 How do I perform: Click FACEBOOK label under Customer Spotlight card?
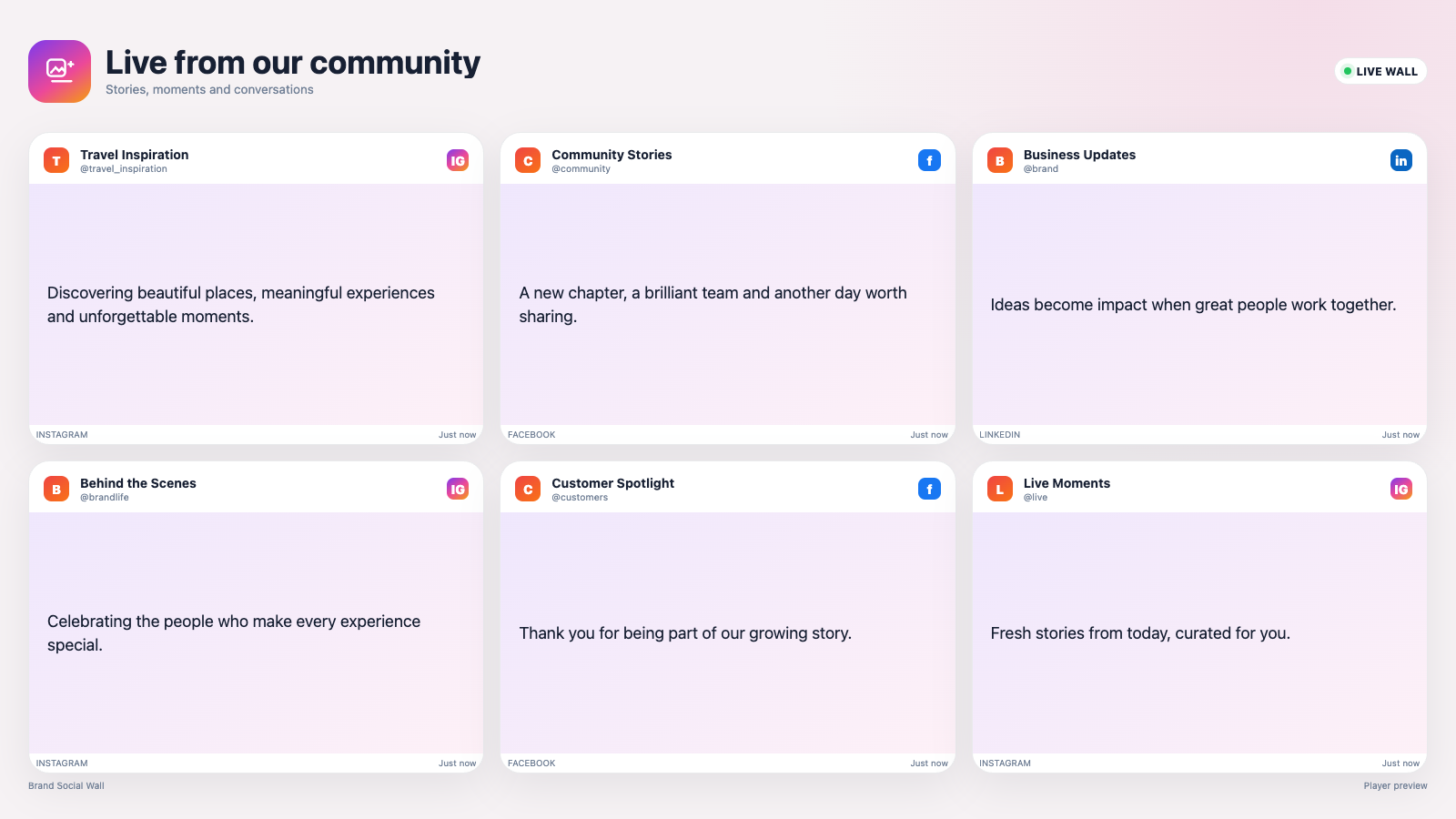click(531, 763)
